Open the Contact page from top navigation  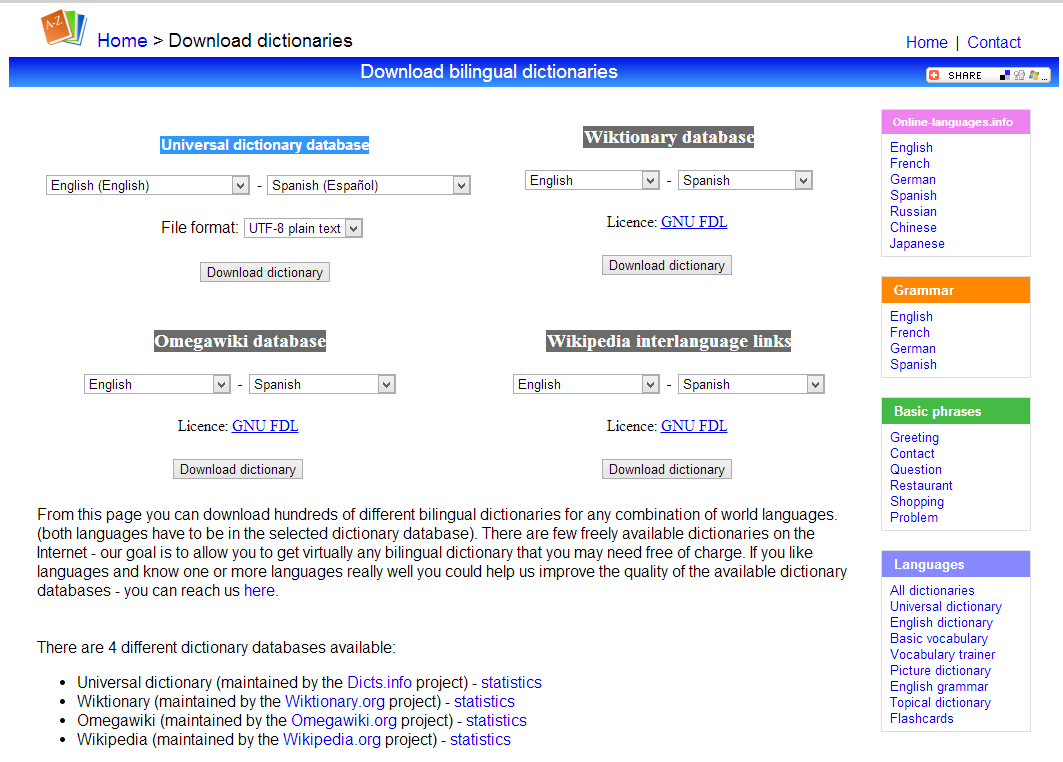(x=994, y=42)
